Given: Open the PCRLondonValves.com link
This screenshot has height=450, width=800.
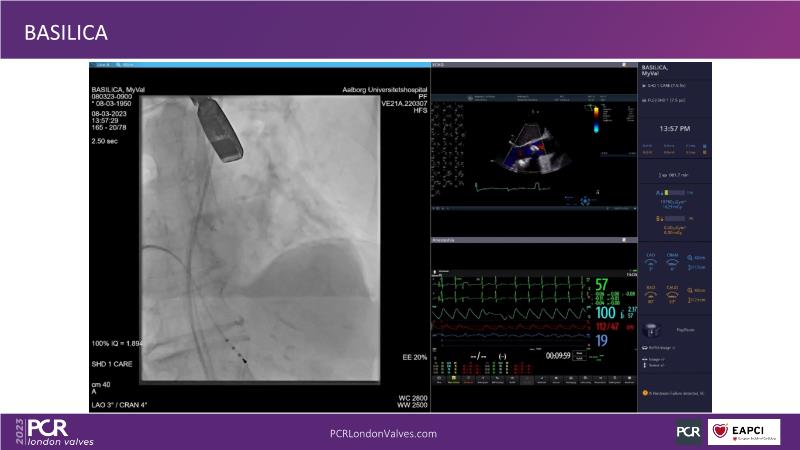Looking at the screenshot, I should click(383, 433).
